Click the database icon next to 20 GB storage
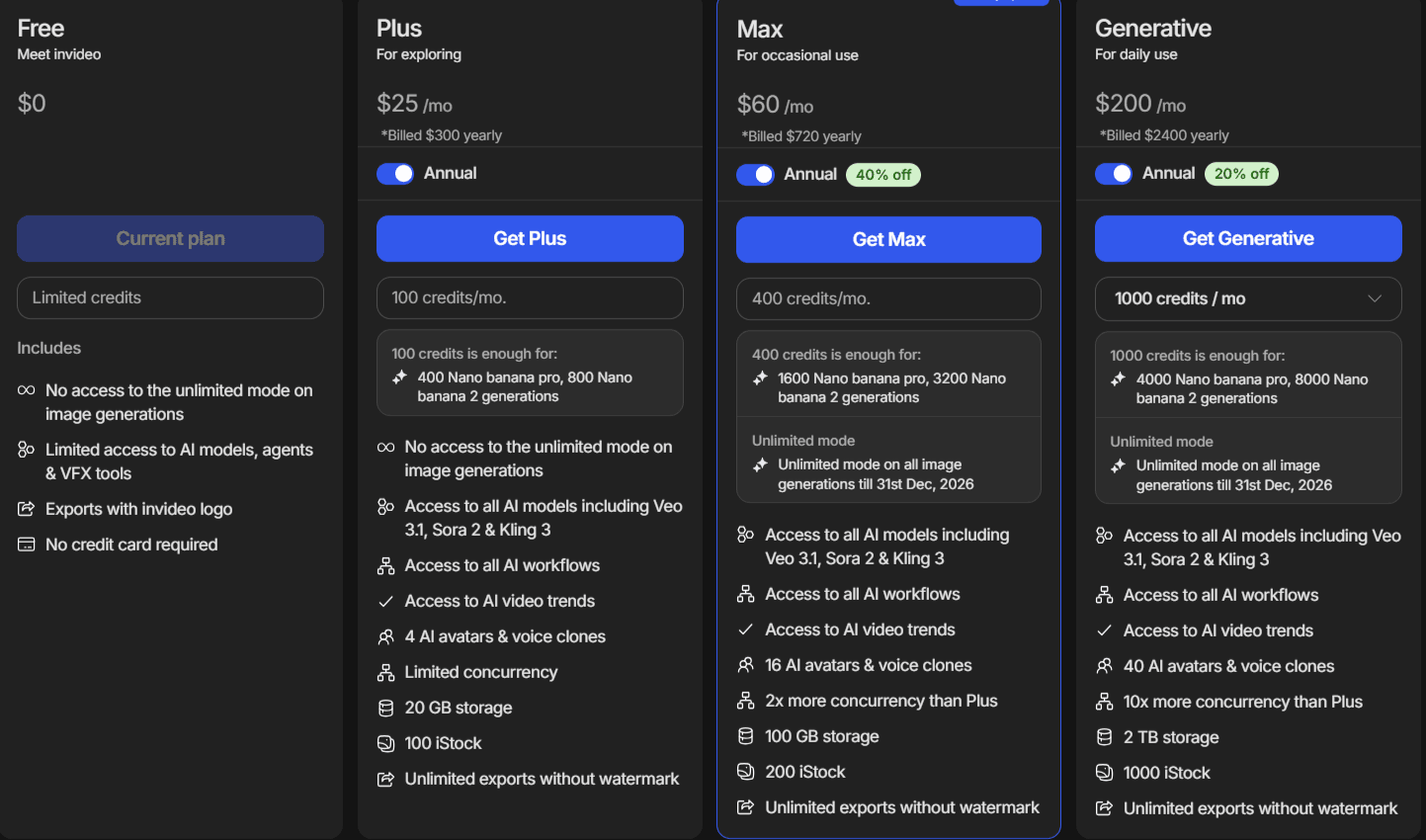 [386, 708]
